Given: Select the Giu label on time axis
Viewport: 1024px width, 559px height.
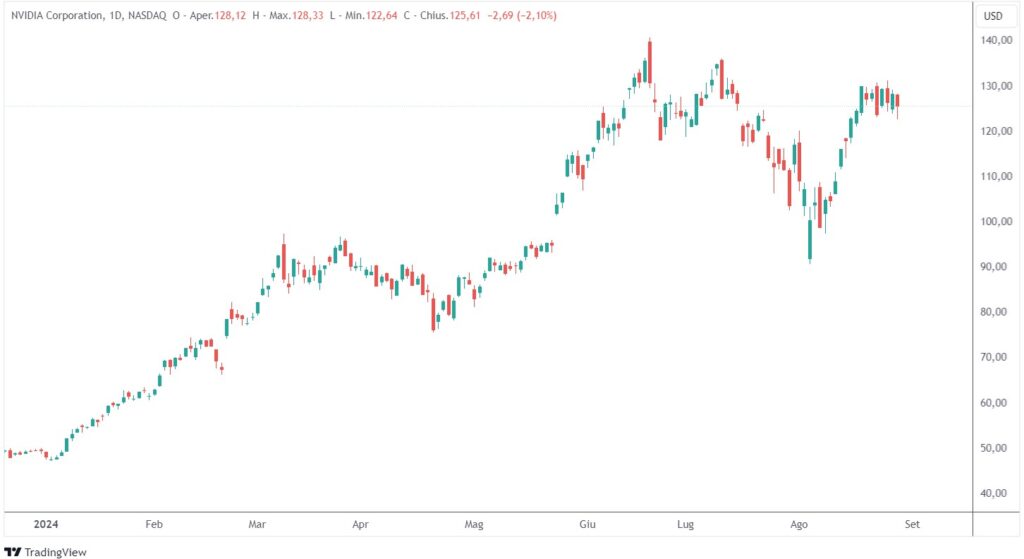Looking at the screenshot, I should pos(587,523).
